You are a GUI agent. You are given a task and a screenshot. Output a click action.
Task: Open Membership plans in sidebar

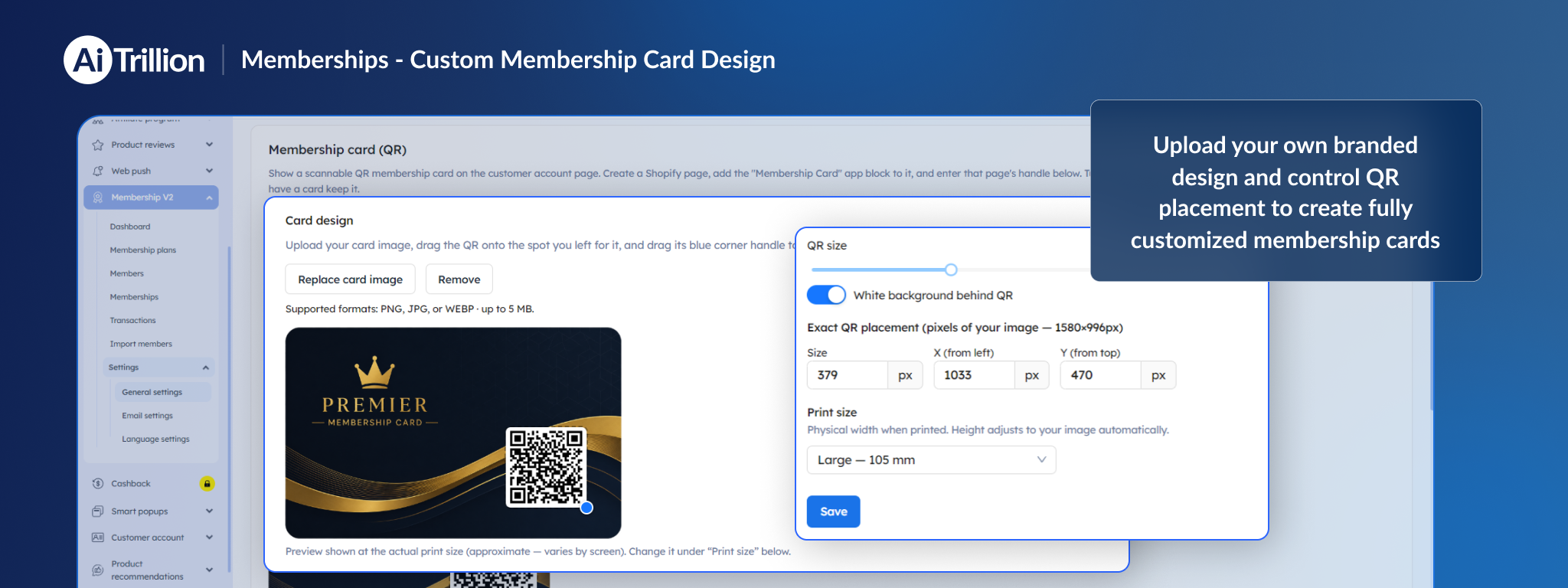coord(143,250)
